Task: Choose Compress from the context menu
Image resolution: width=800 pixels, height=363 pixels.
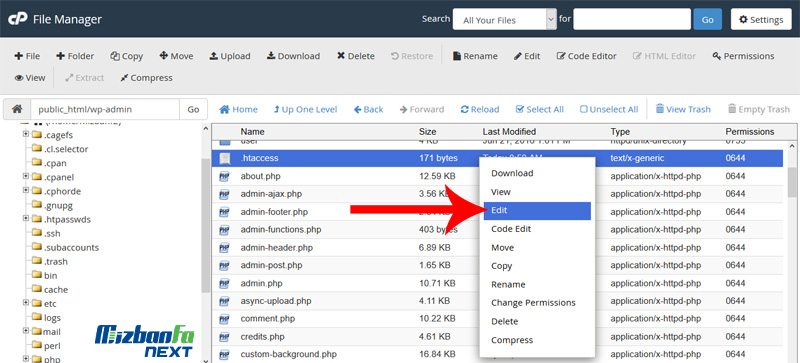Action: (537, 340)
